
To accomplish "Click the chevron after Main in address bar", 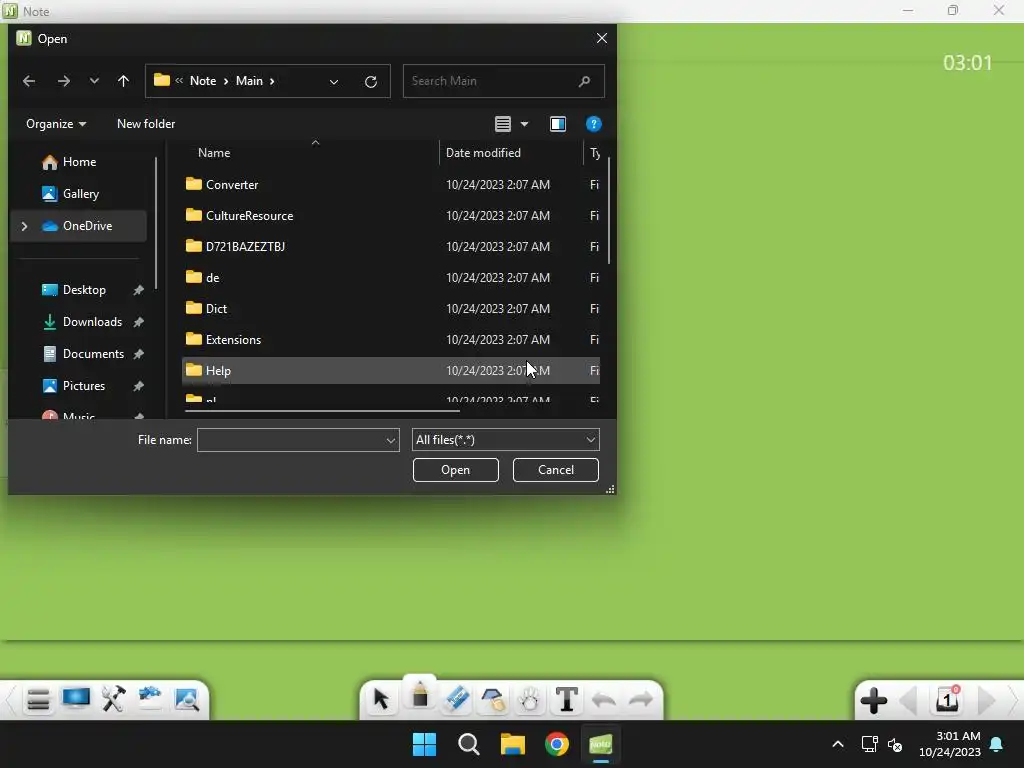I will 272,81.
